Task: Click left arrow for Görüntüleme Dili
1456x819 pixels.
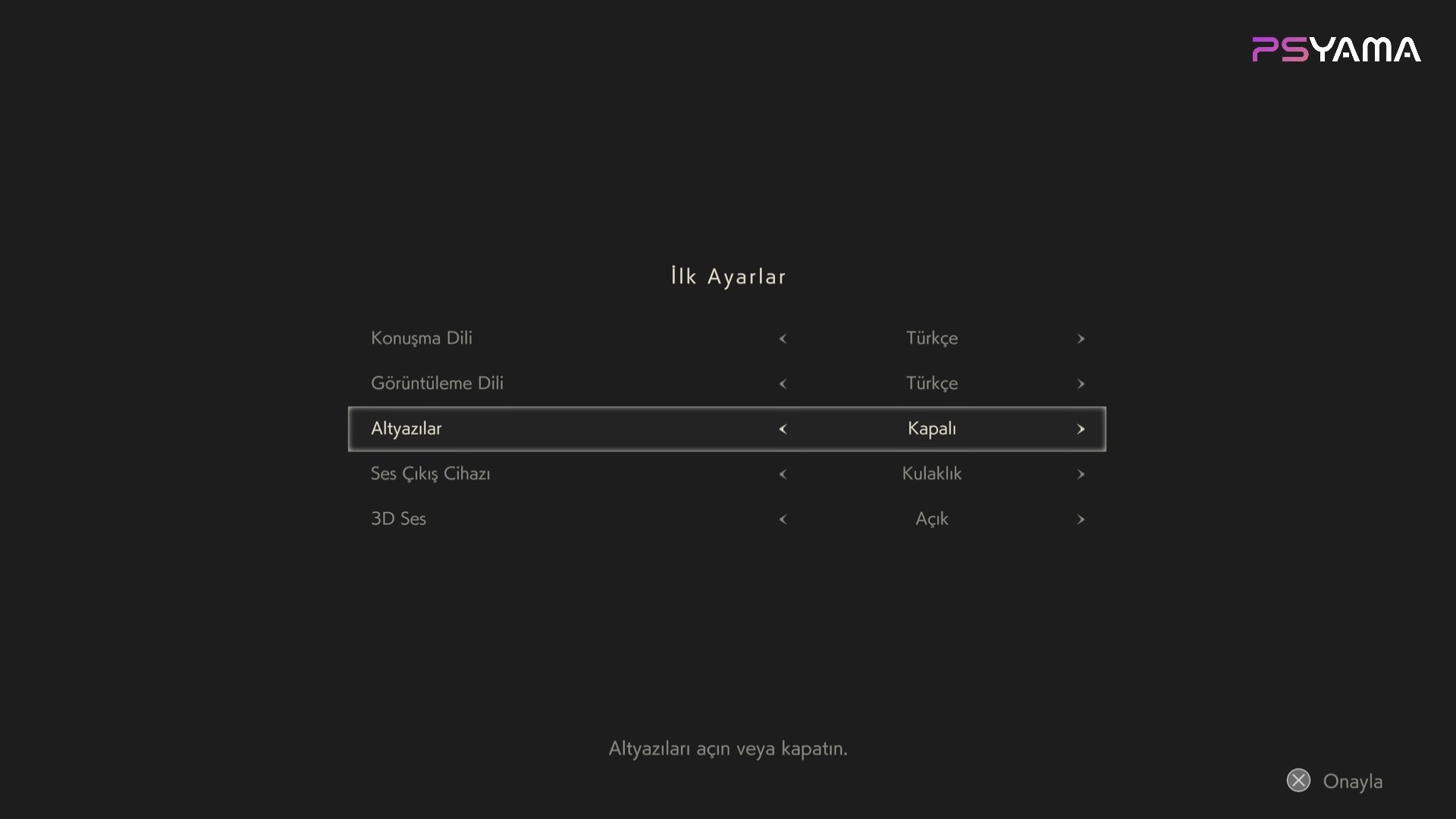Action: pos(783,384)
